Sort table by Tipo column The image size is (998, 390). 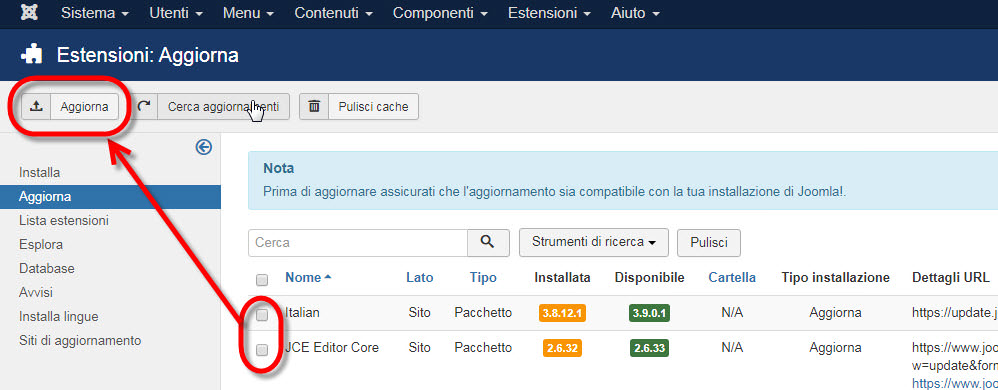pyautogui.click(x=483, y=277)
